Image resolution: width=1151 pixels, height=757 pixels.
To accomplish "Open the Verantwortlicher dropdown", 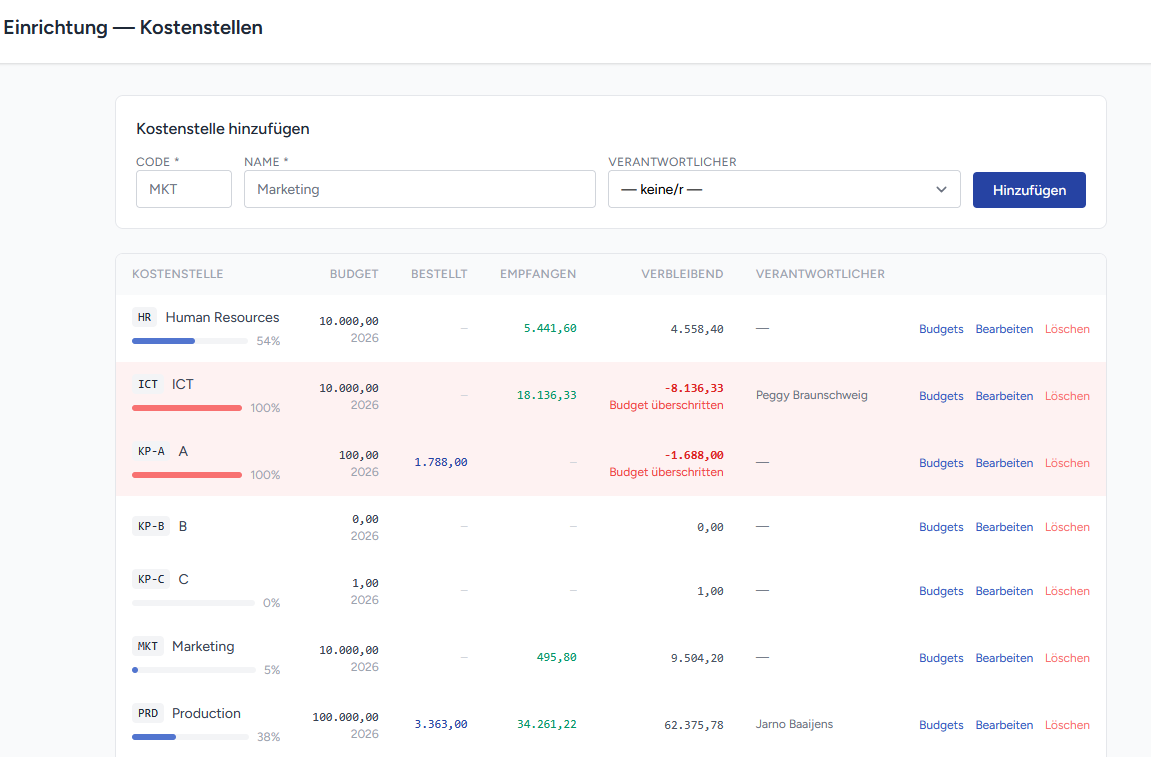I will pos(784,189).
